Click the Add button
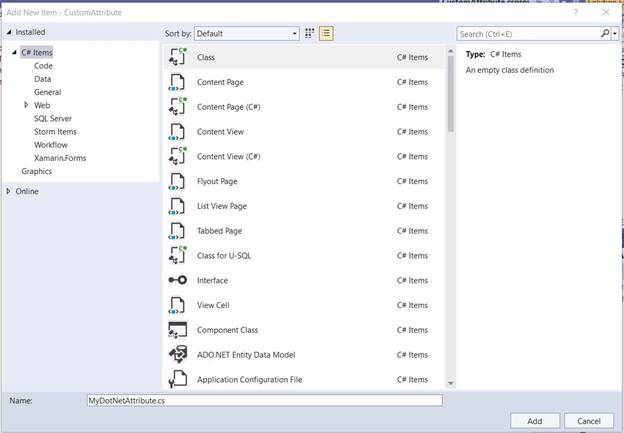Image resolution: width=624 pixels, height=433 pixels. (534, 420)
